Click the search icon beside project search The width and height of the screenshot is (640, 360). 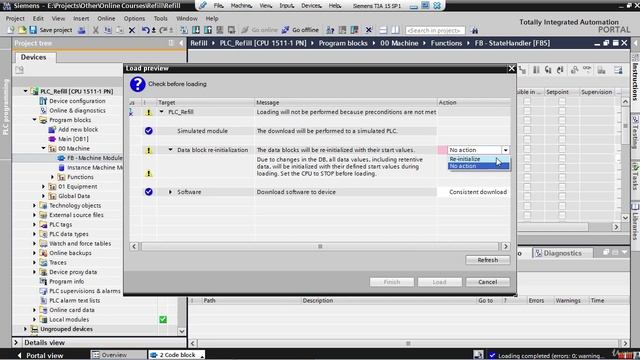click(x=474, y=30)
